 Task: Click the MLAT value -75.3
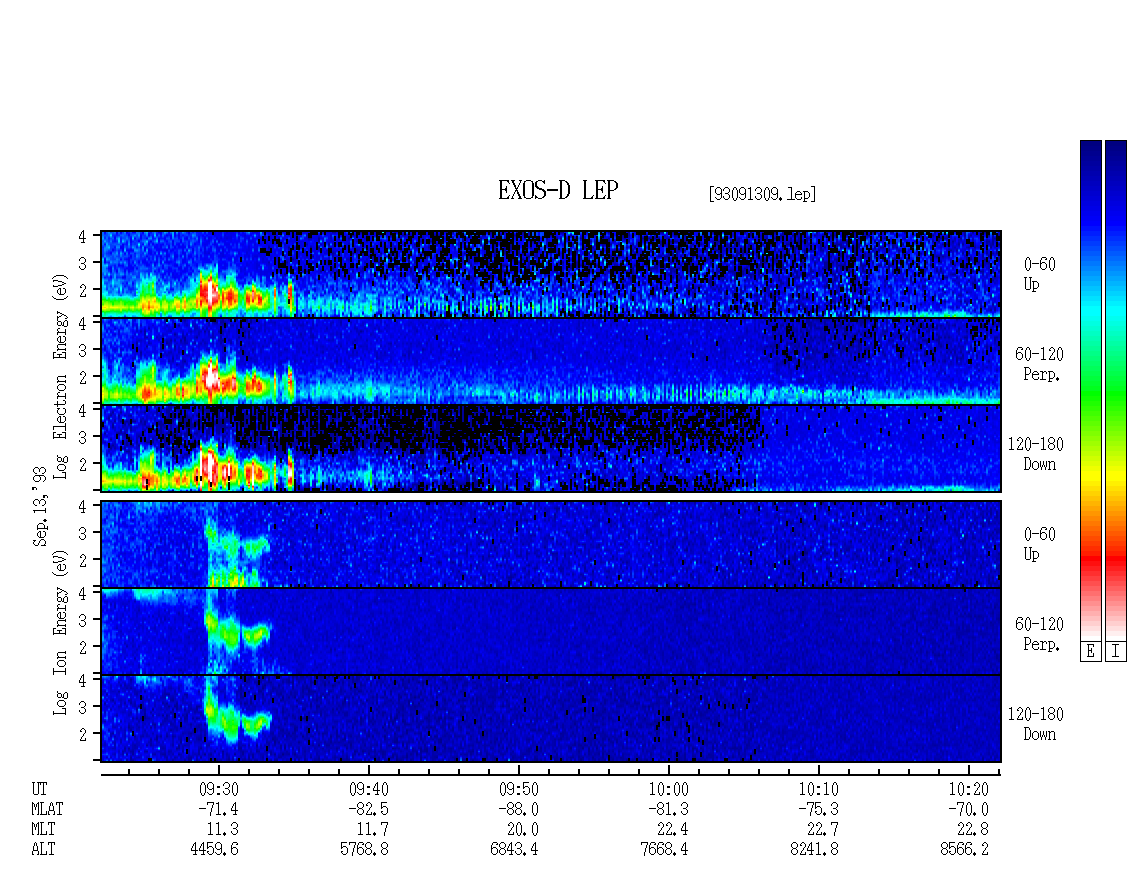[x=818, y=809]
